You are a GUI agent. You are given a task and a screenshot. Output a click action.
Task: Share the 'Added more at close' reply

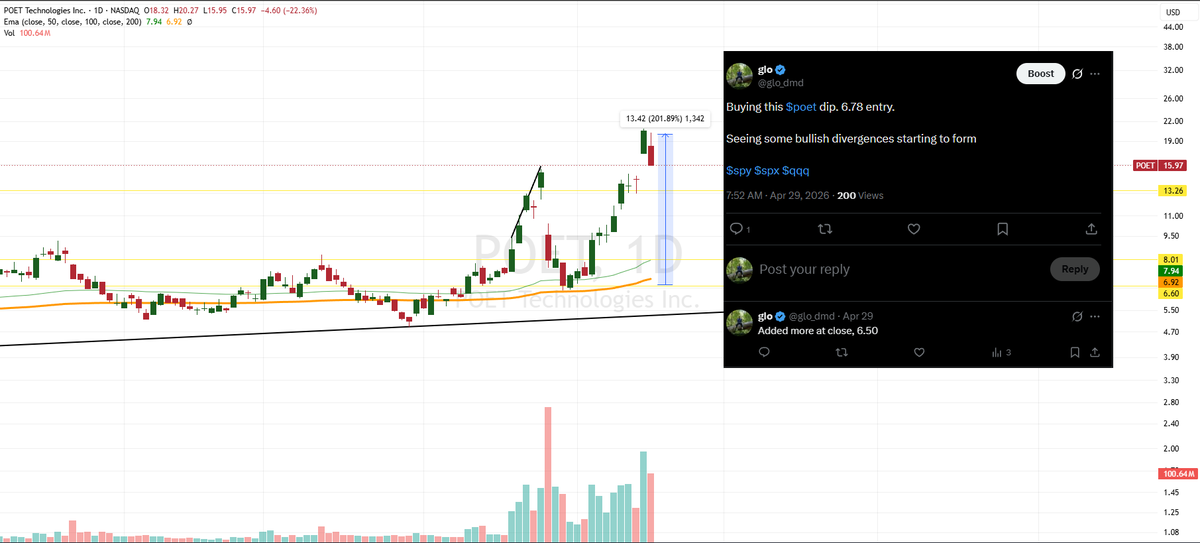[x=1095, y=352]
